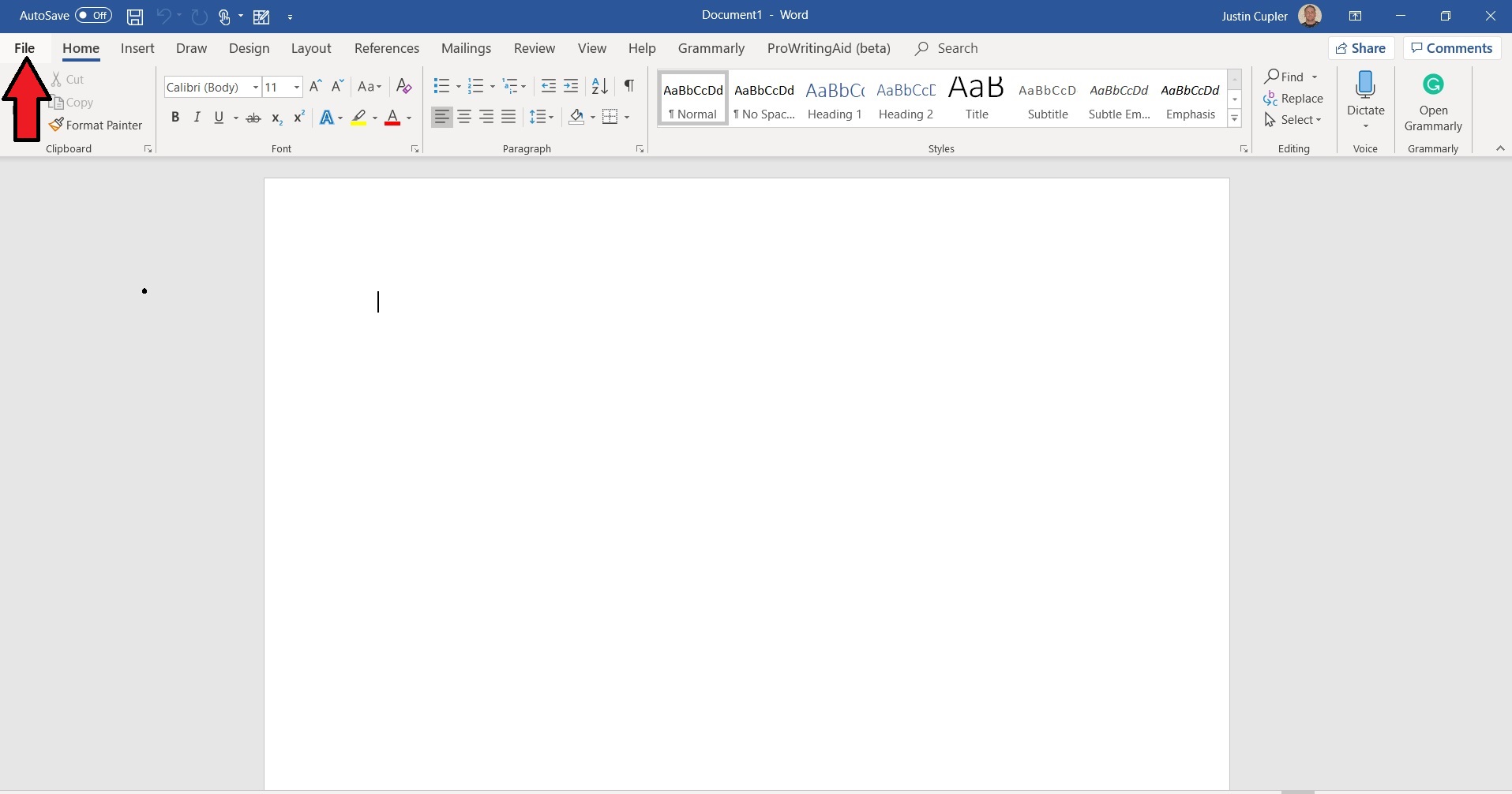Toggle Italic formatting
Viewport: 1512px width, 794px height.
pos(197,118)
